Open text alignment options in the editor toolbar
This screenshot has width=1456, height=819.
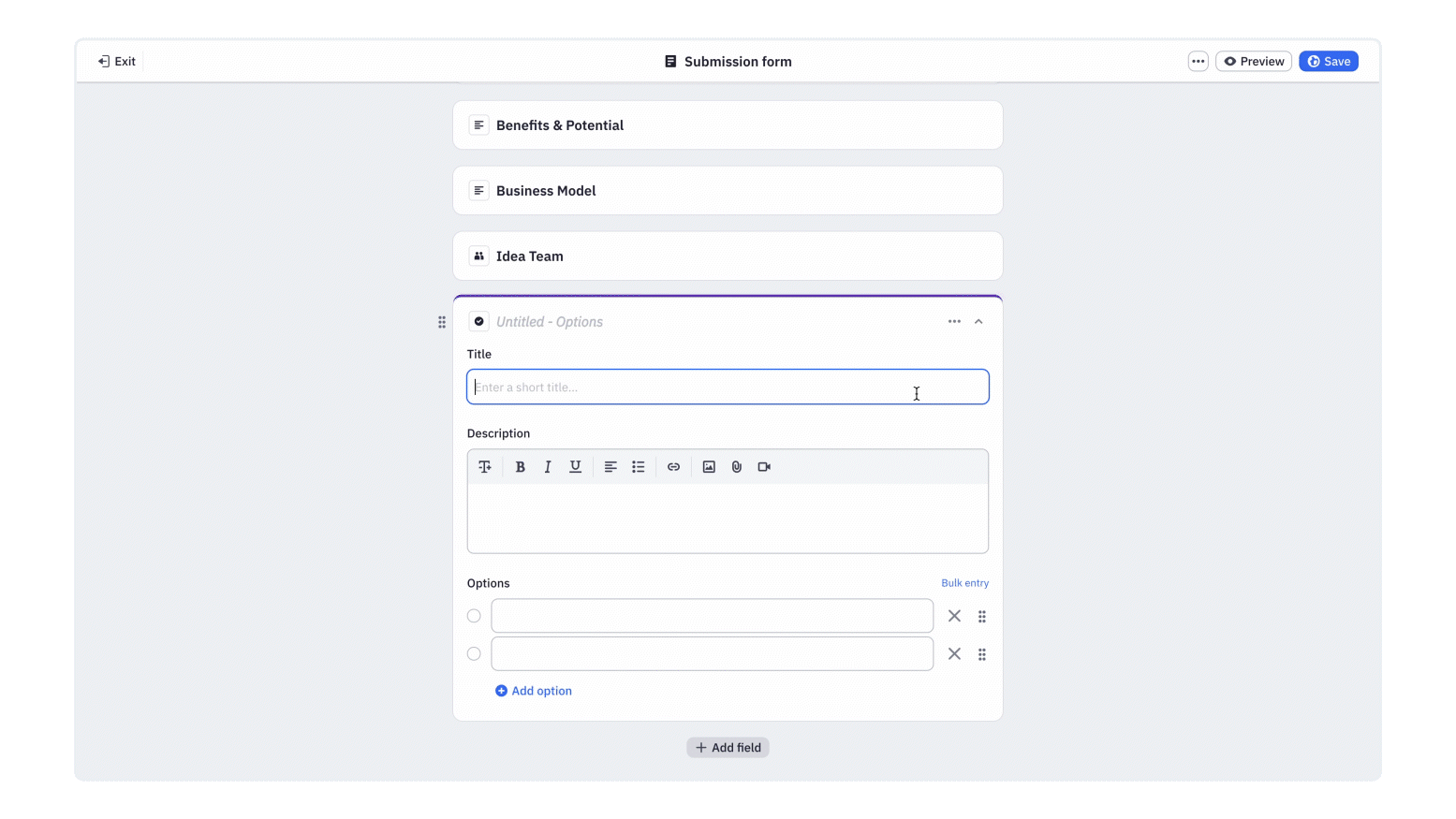click(x=610, y=466)
